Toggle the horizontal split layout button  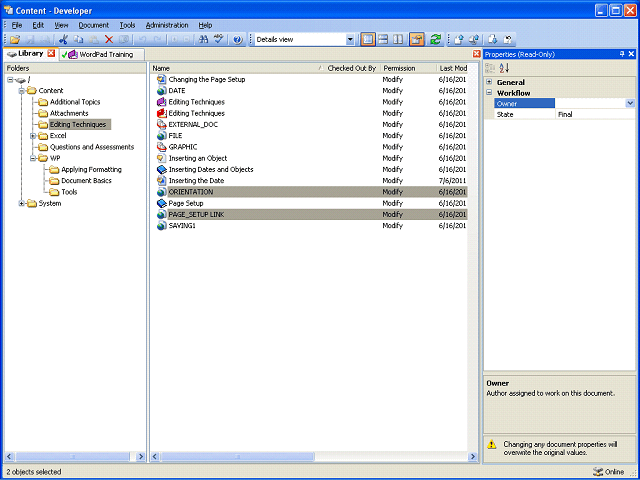(x=383, y=40)
